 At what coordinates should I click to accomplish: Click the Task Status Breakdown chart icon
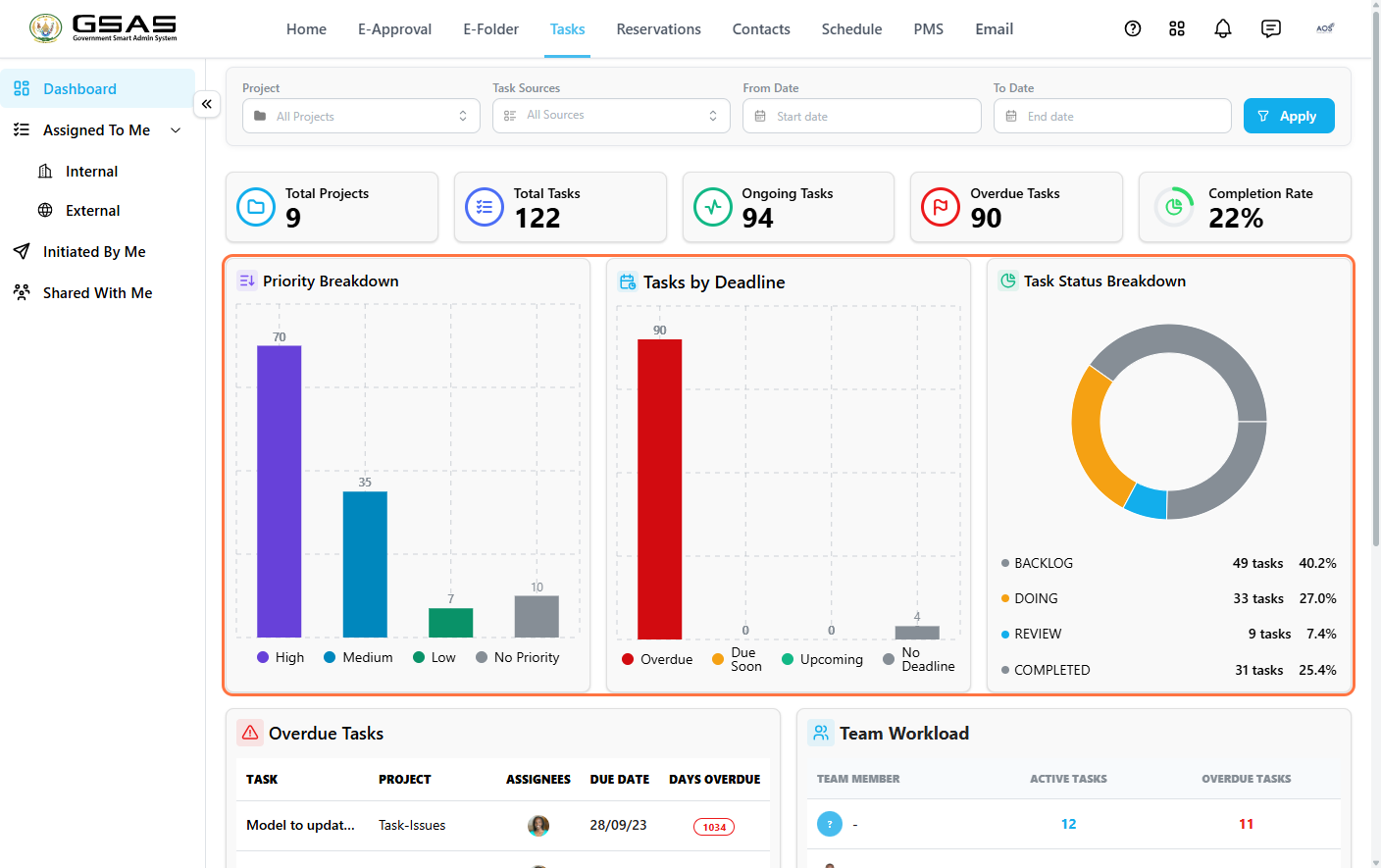(x=1008, y=281)
